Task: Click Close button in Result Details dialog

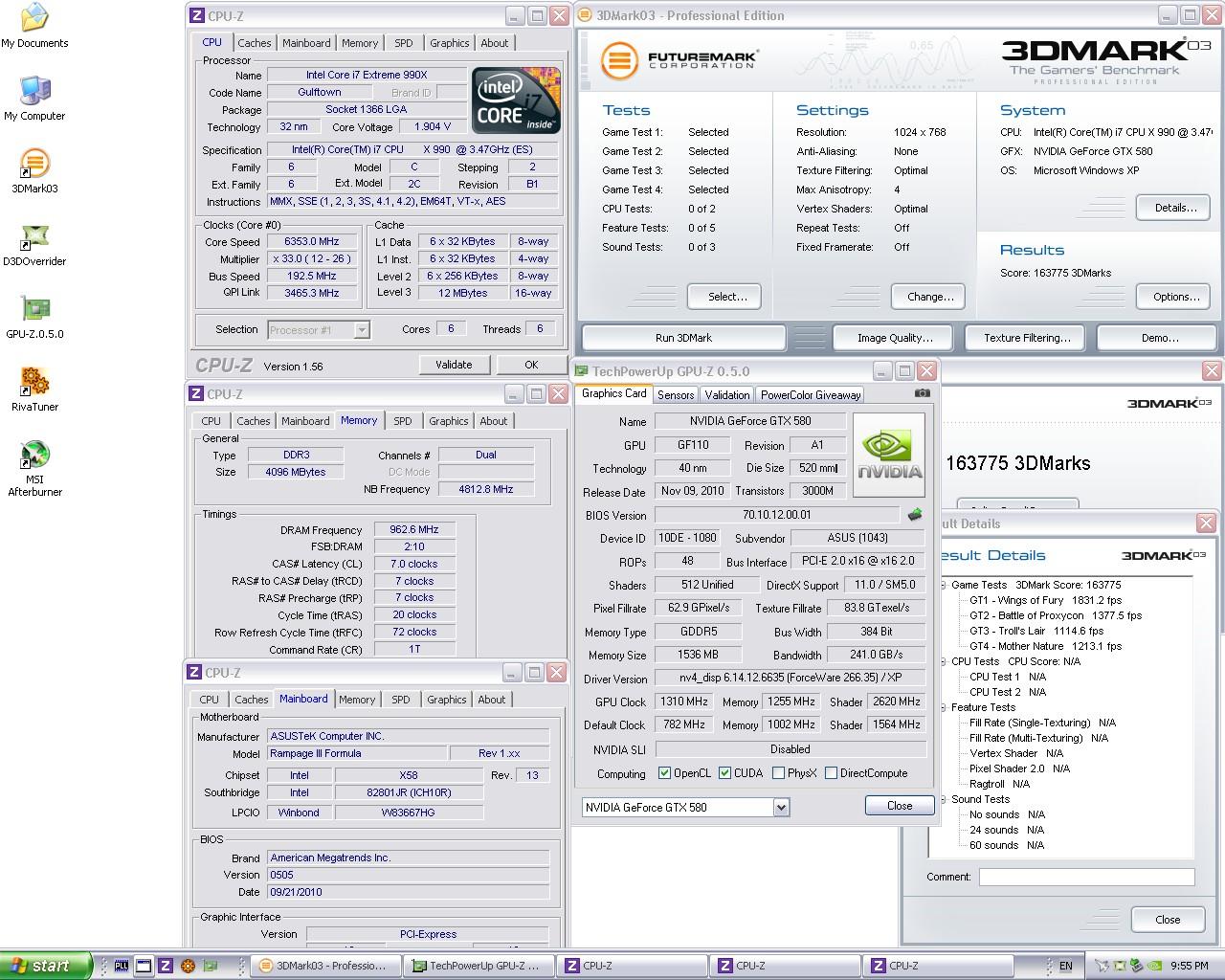Action: coord(1168,920)
